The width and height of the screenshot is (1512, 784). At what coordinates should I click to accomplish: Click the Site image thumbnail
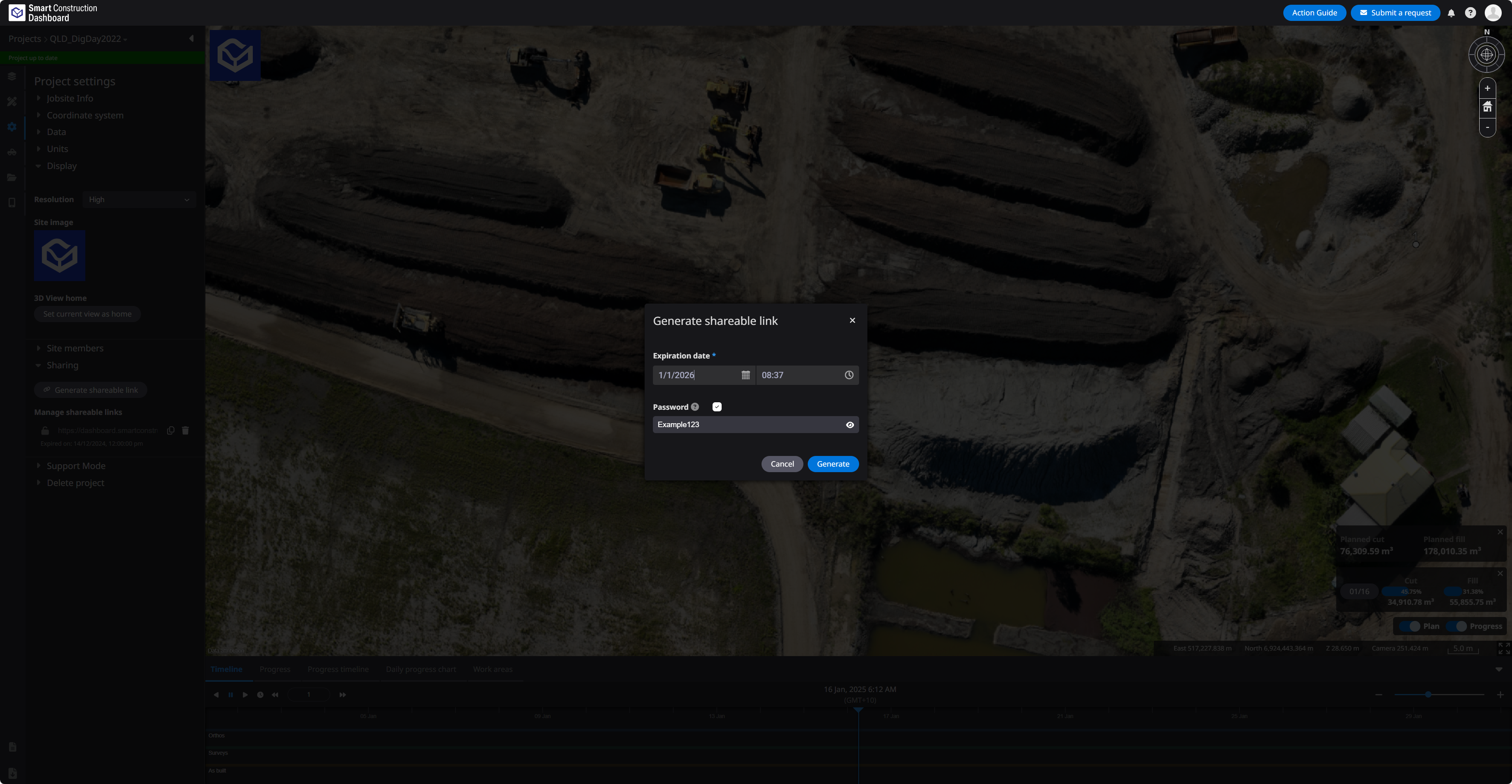[x=60, y=255]
